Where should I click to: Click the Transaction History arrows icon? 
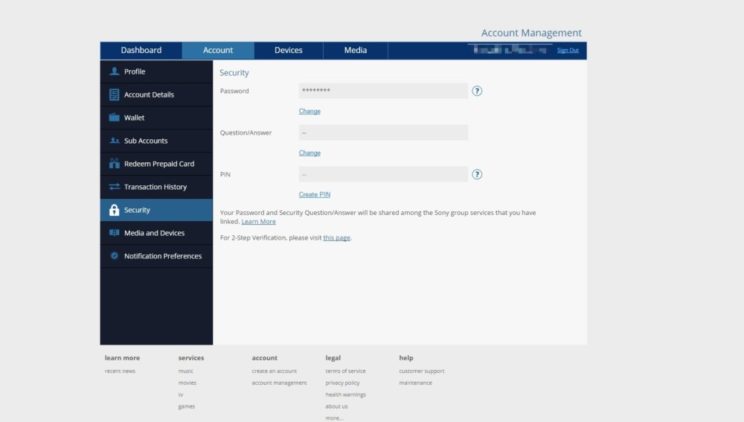point(114,187)
